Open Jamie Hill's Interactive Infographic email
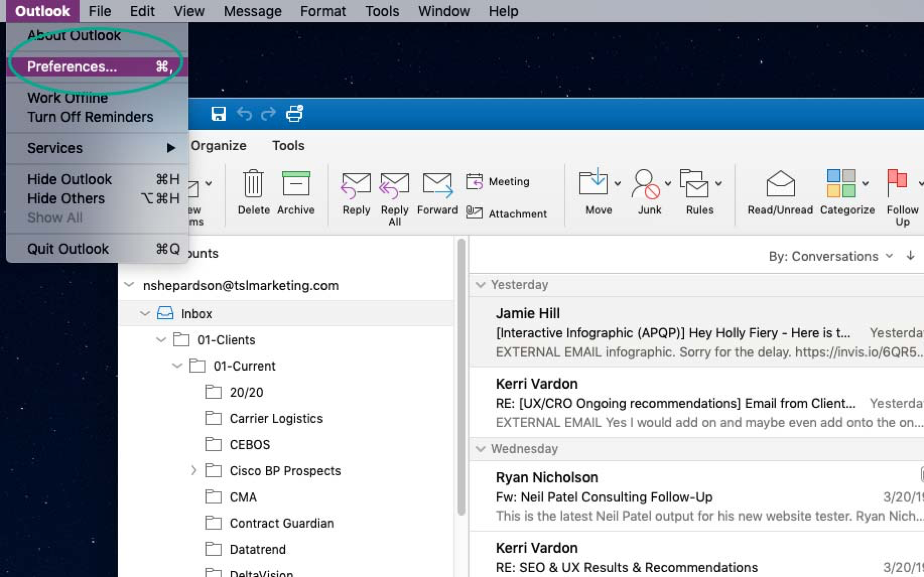 point(697,332)
